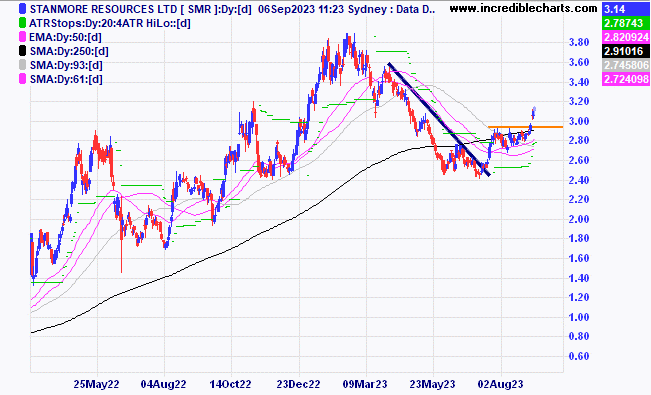This screenshot has width=651, height=395.
Task: Open the www.incrediblecharts.com link
Action: pyautogui.click(x=524, y=8)
